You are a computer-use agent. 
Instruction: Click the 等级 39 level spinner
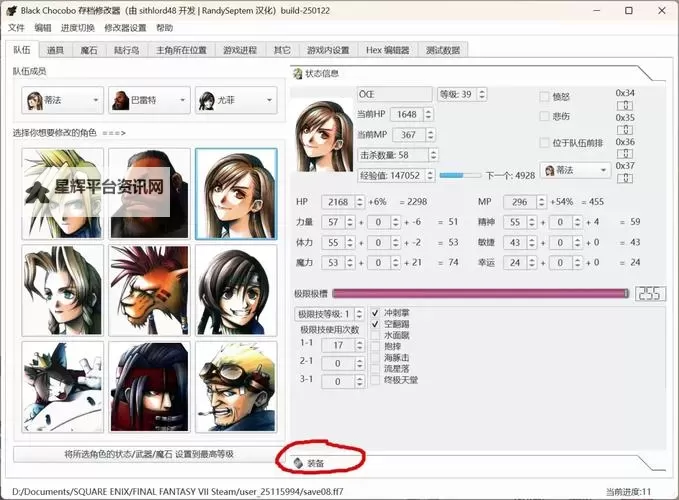point(462,94)
